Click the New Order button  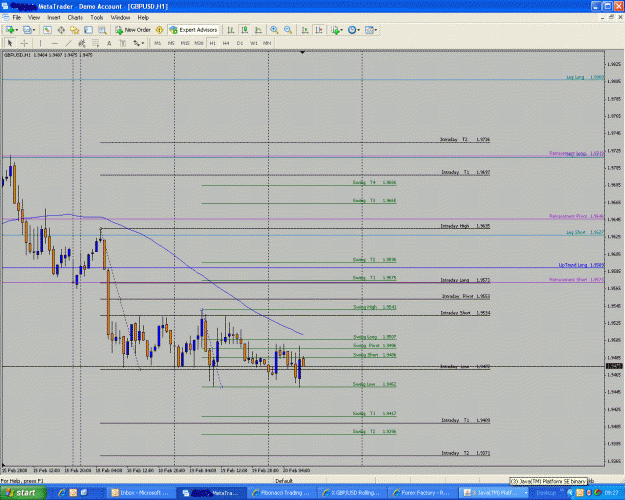click(133, 30)
